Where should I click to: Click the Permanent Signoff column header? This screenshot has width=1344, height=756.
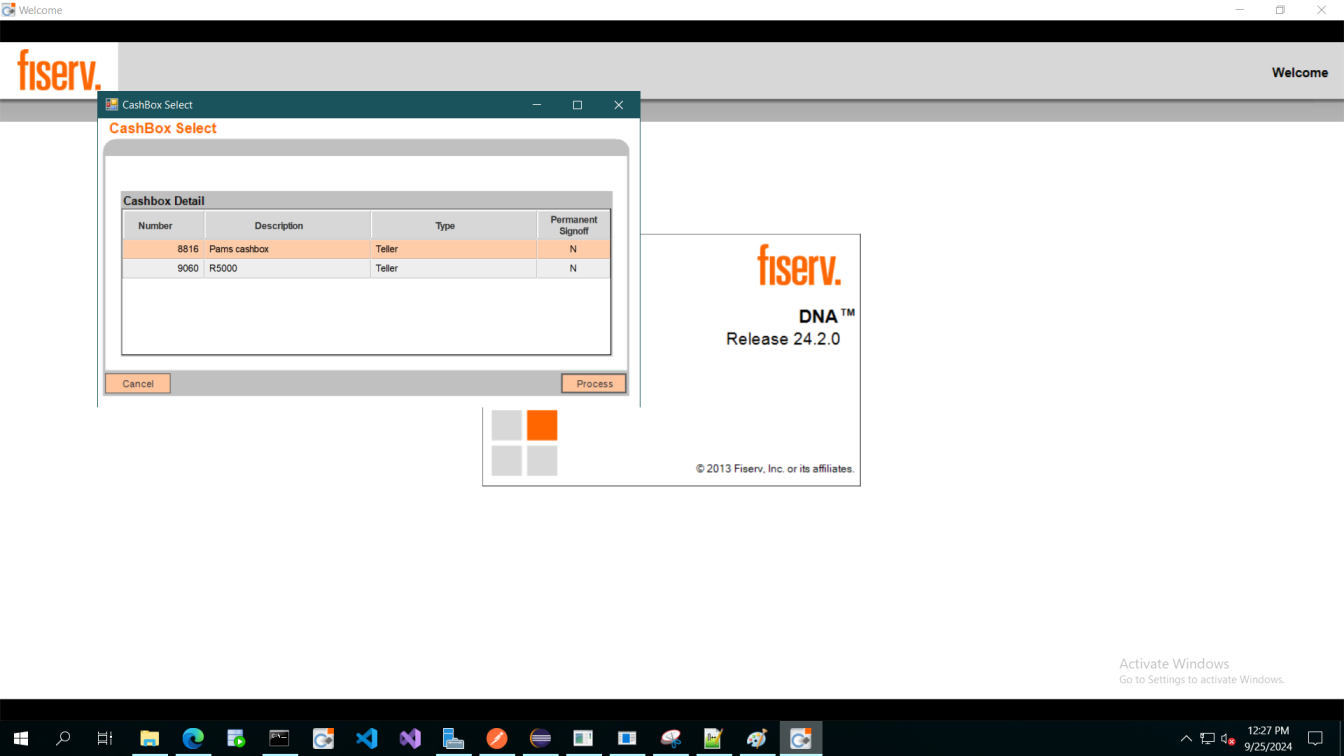(573, 225)
